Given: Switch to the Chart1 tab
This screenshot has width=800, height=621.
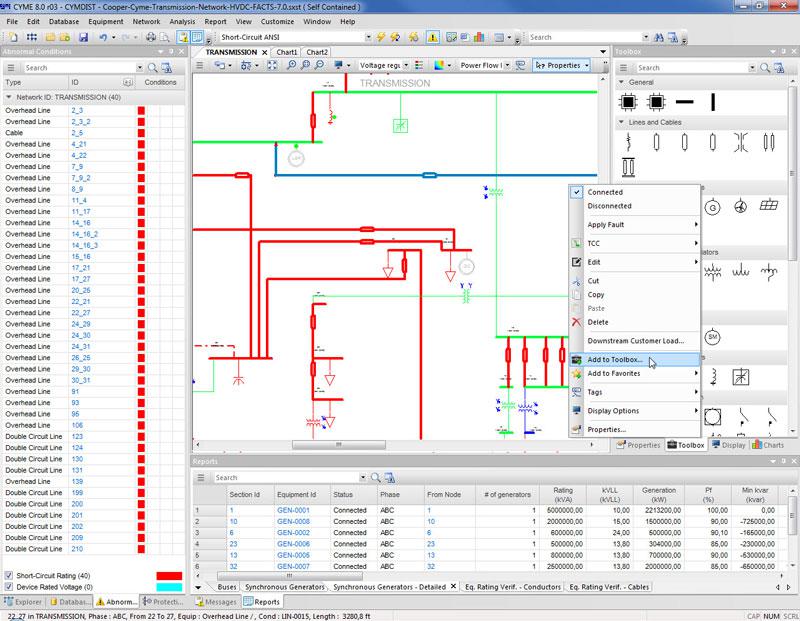Looking at the screenshot, I should click(x=288, y=52).
